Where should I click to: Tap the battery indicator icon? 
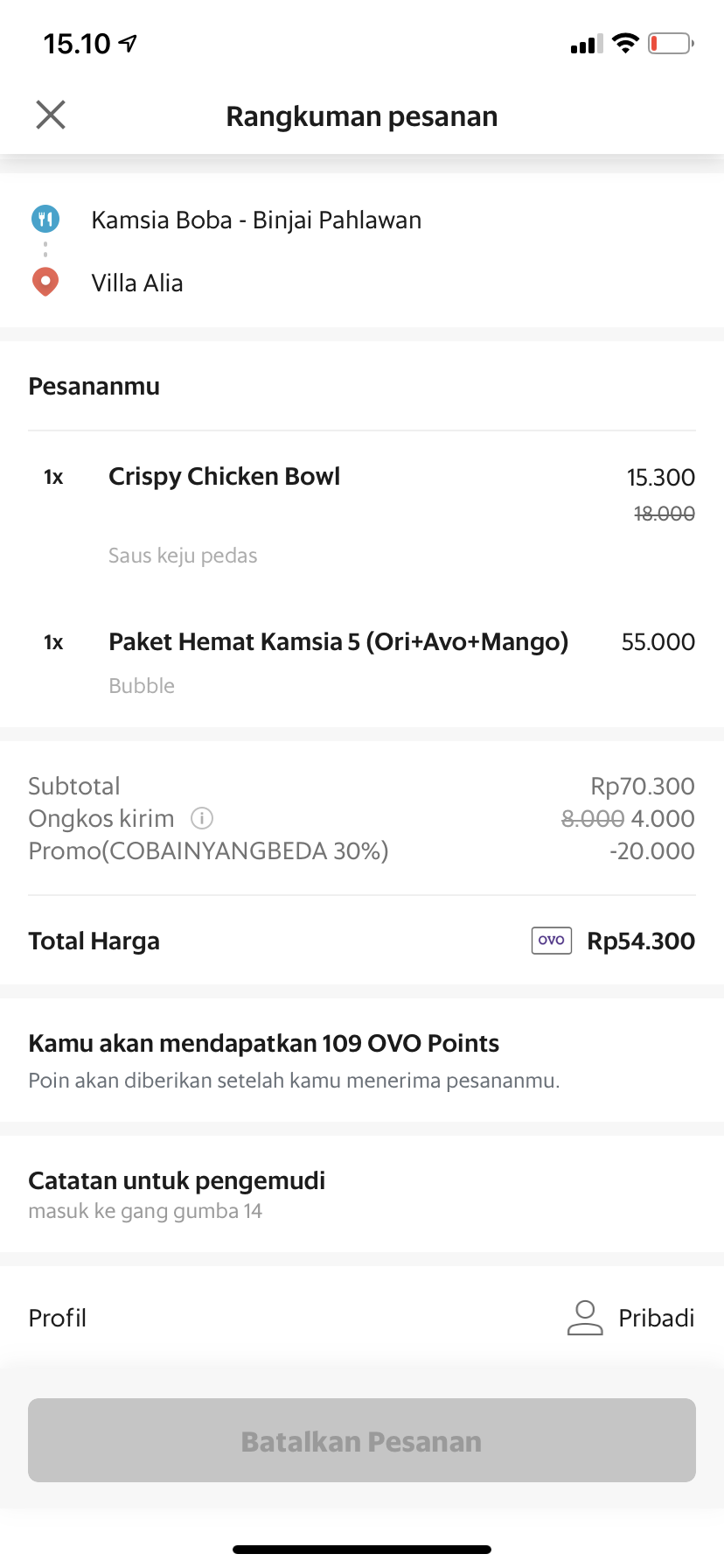click(671, 43)
